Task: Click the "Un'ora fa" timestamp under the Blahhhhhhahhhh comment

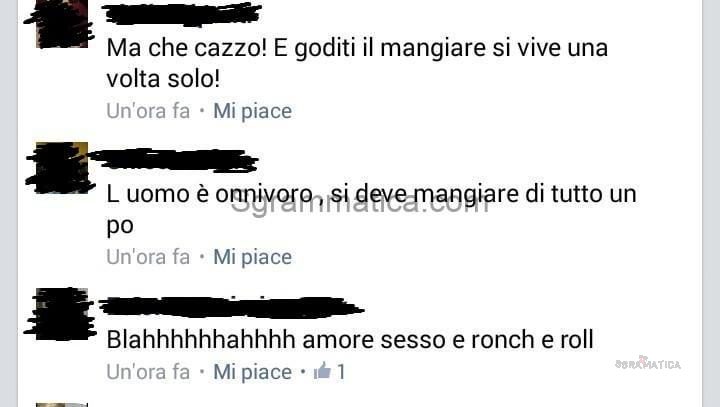Action: 148,372
